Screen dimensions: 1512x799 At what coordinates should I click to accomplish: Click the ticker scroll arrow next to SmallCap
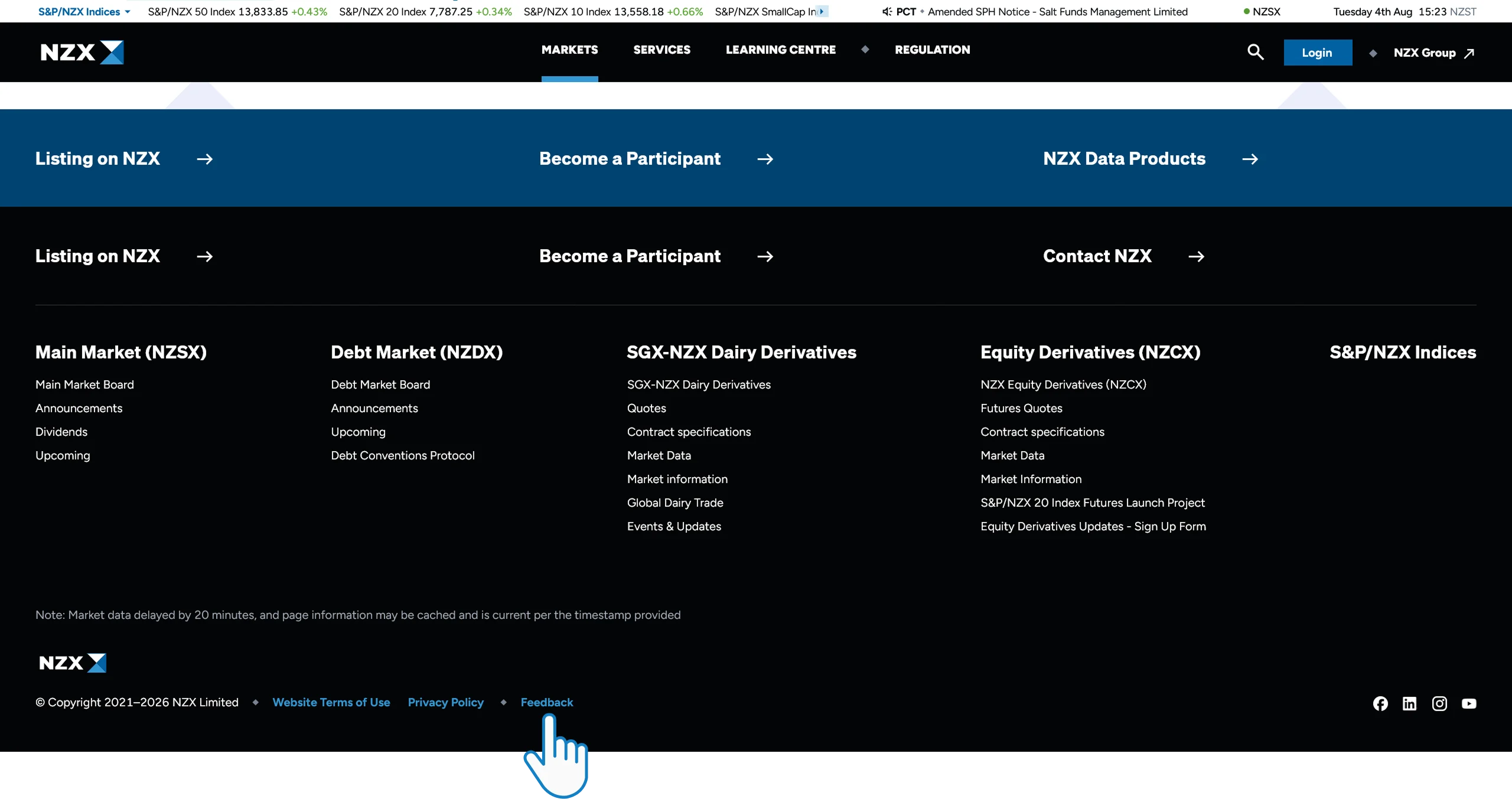tap(822, 11)
